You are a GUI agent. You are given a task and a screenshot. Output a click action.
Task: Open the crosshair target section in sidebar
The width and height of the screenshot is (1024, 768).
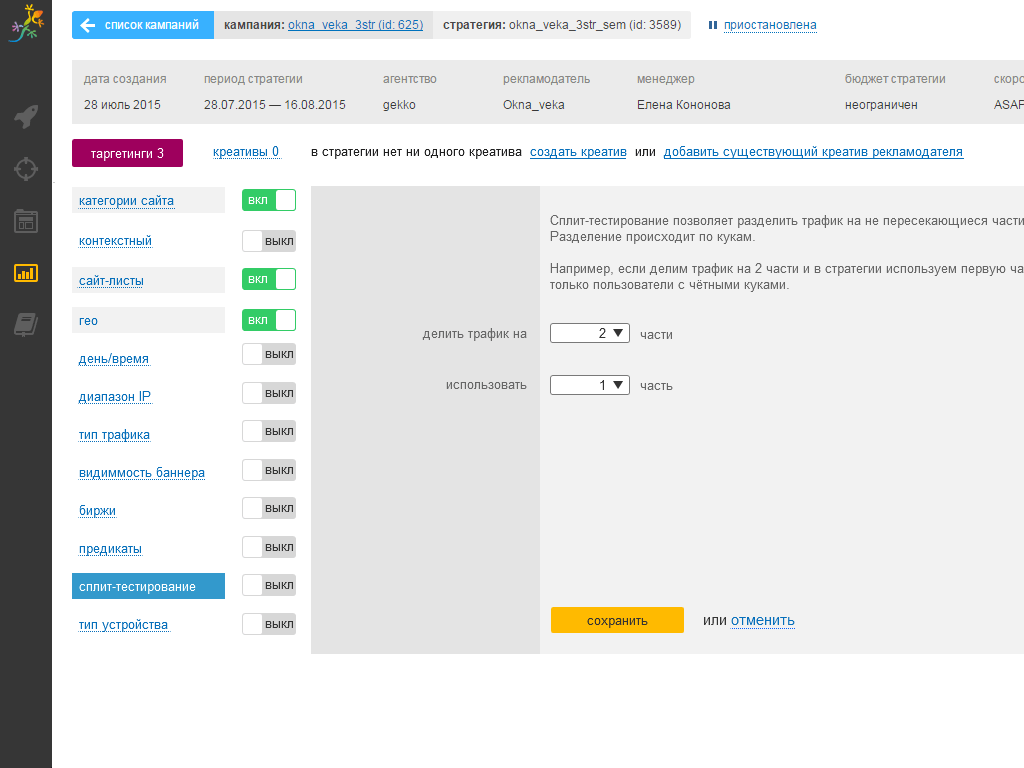point(26,168)
